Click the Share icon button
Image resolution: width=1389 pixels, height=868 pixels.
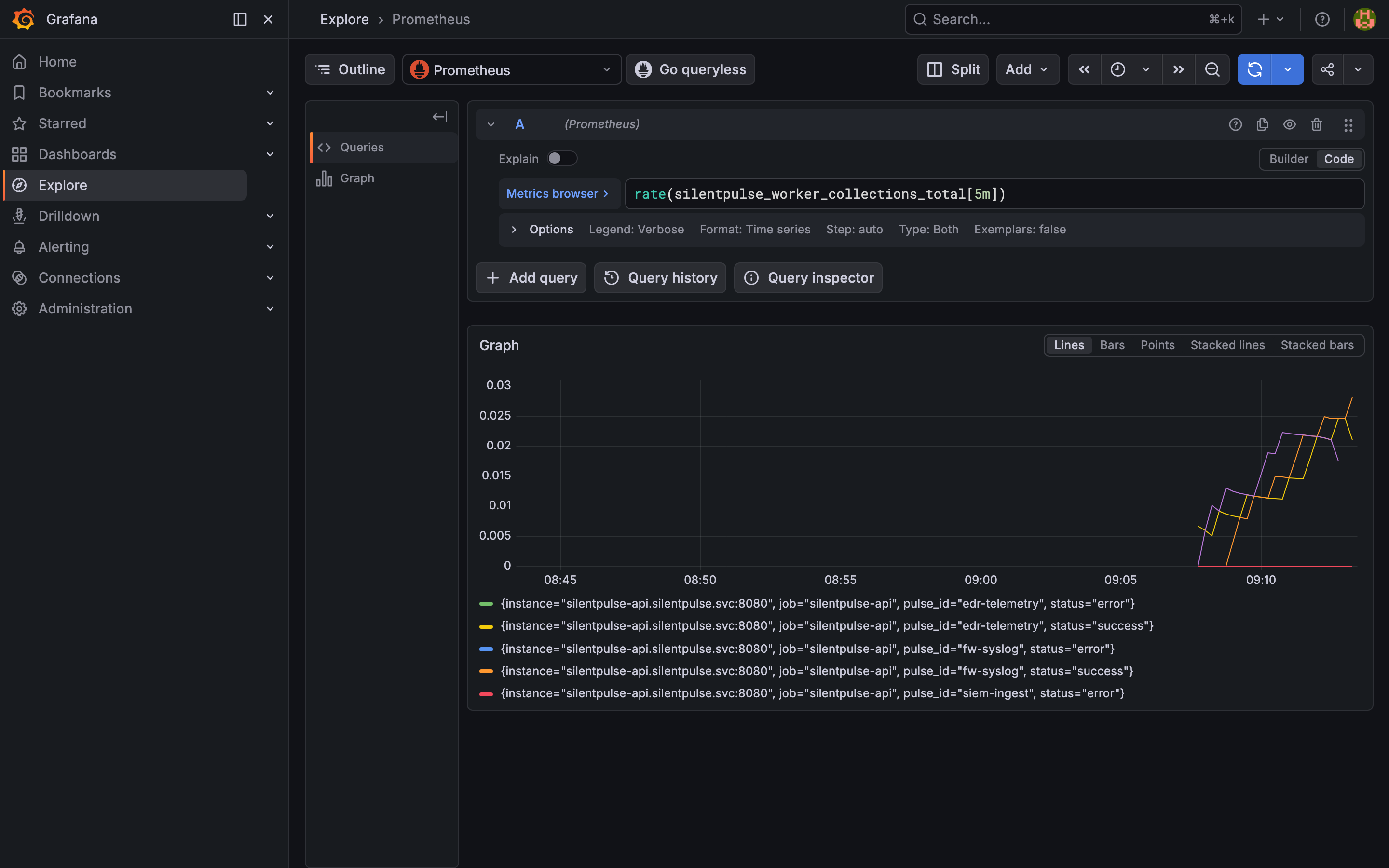pyautogui.click(x=1327, y=69)
